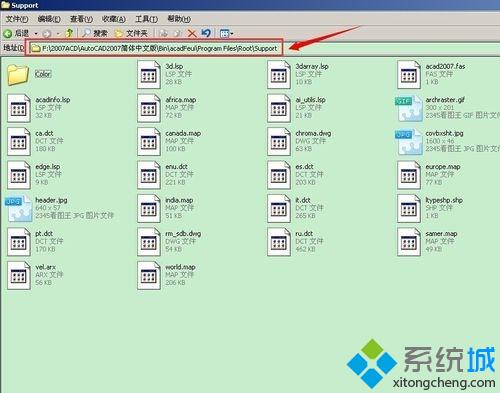Go up one folder level icon
The width and height of the screenshot is (500, 393).
click(69, 33)
